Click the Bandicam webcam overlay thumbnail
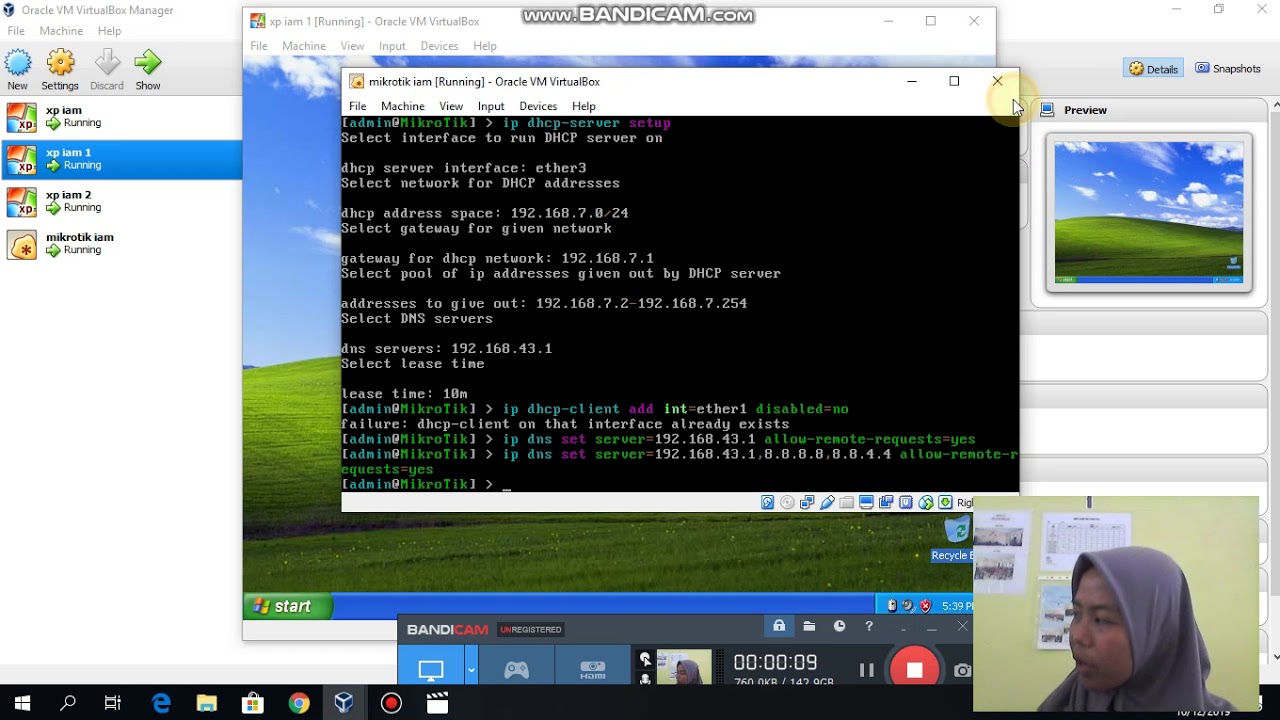The width and height of the screenshot is (1280, 720). (684, 668)
